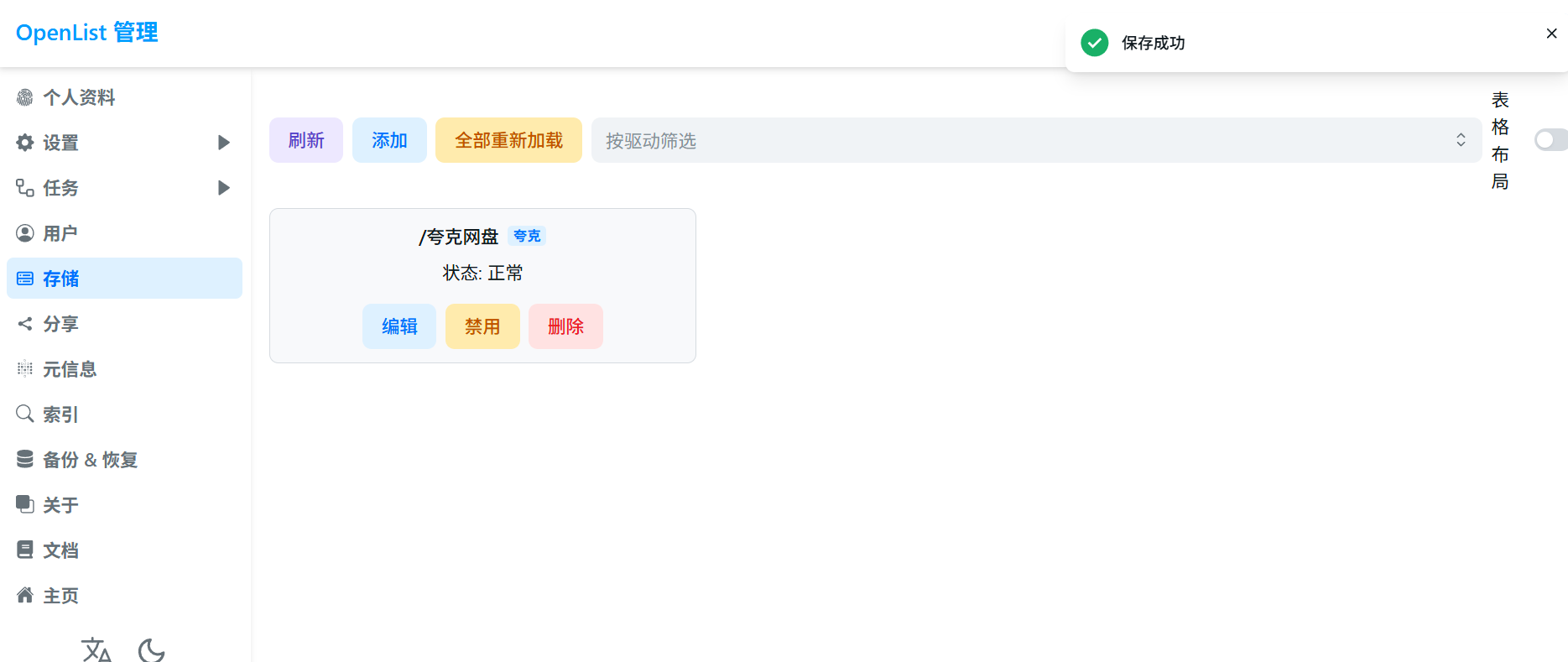Click 禁用 on the 夸克网盘 storage
The width and height of the screenshot is (1568, 662).
(482, 326)
